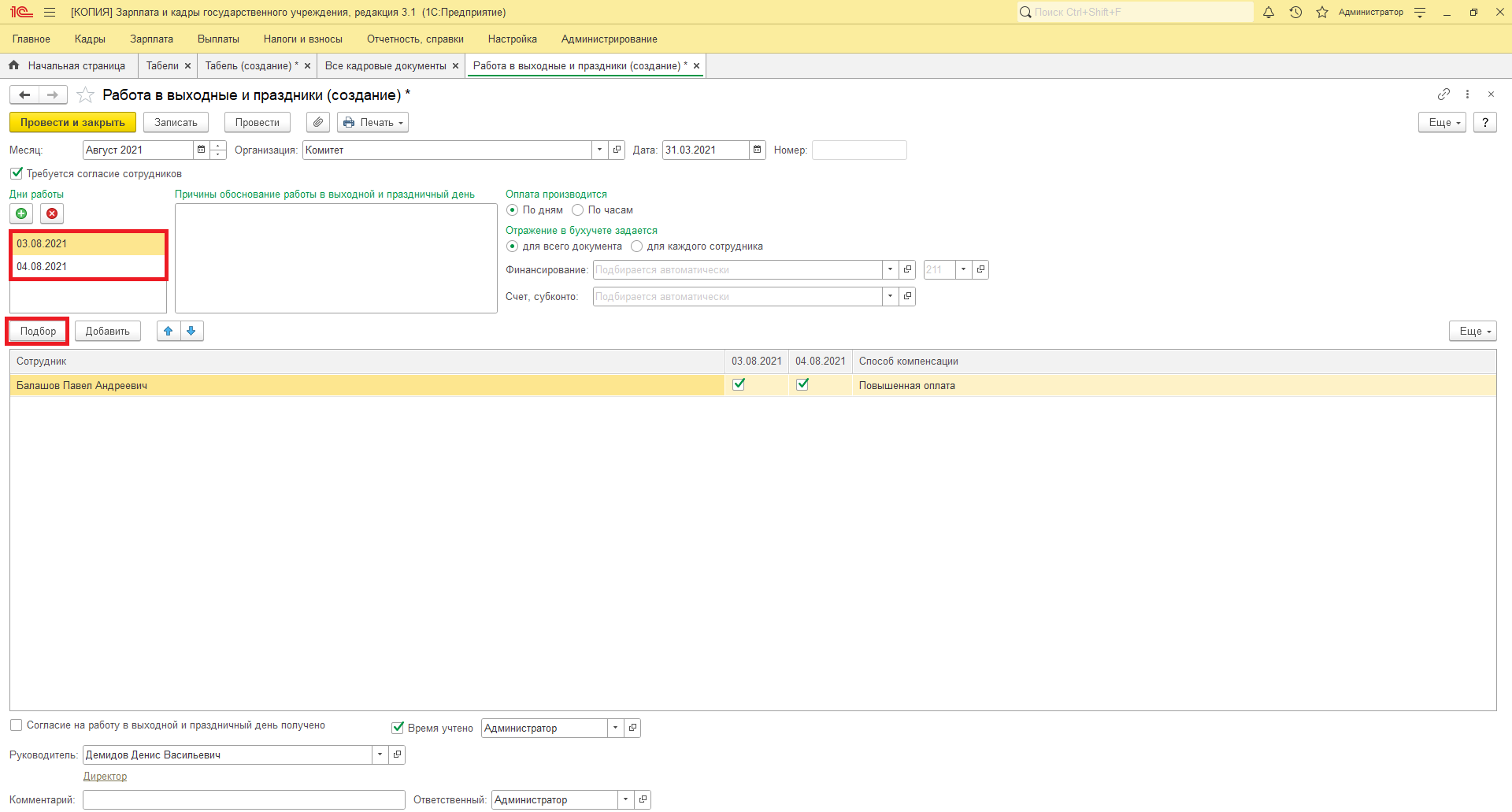
Task: Add document to favorites star
Action: point(85,95)
